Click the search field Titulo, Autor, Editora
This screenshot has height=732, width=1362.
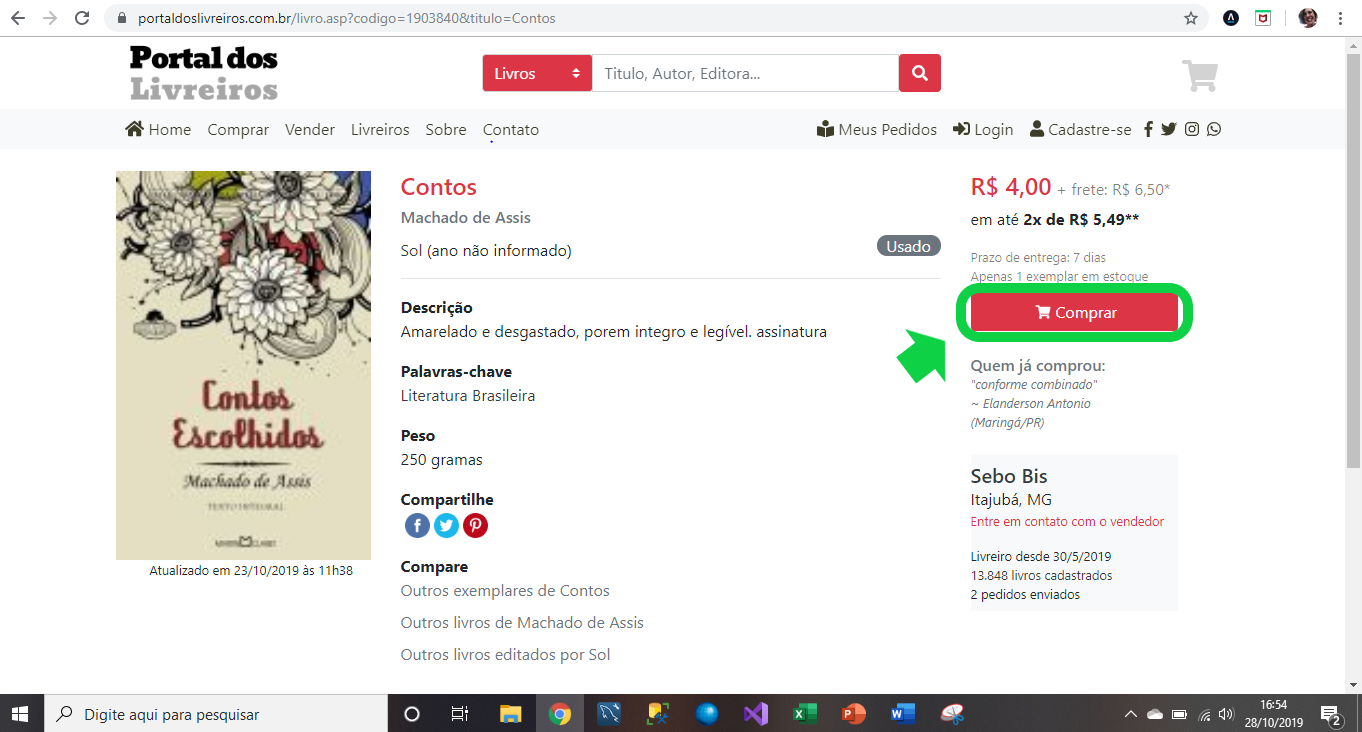tap(745, 73)
